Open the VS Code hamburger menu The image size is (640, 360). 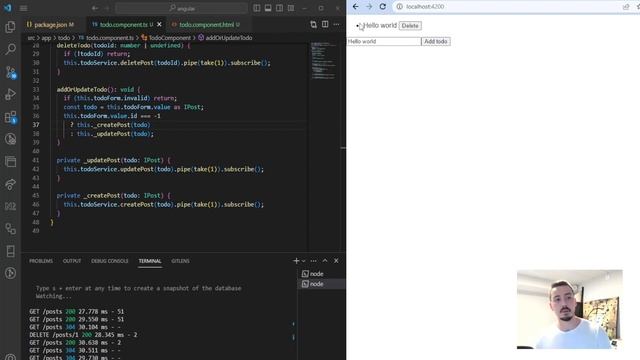coord(24,8)
